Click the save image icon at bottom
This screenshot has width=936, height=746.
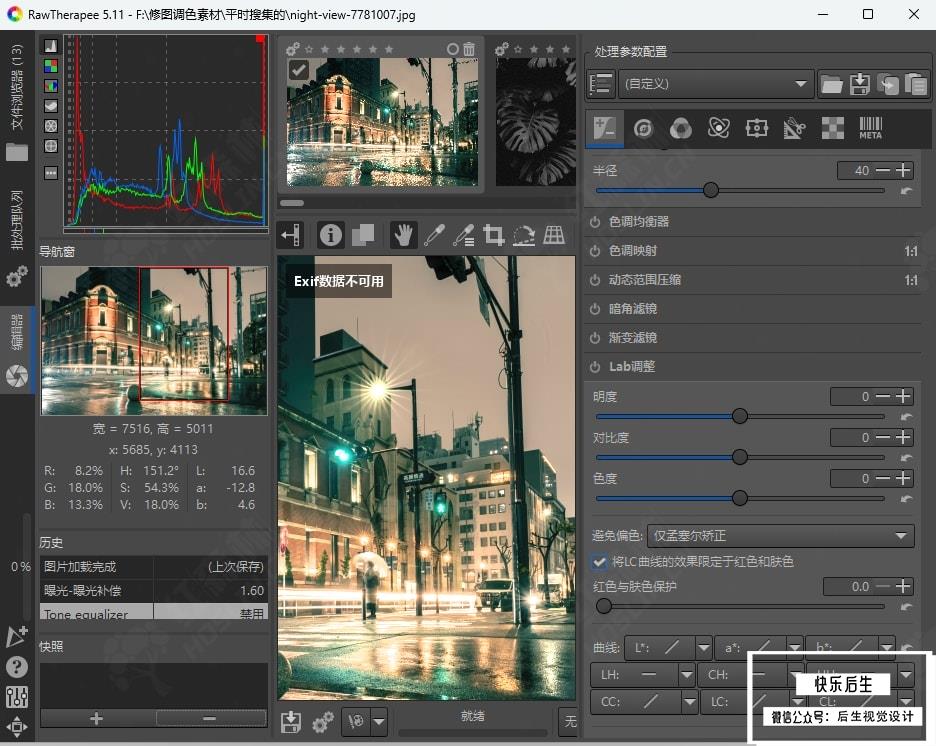(x=291, y=722)
